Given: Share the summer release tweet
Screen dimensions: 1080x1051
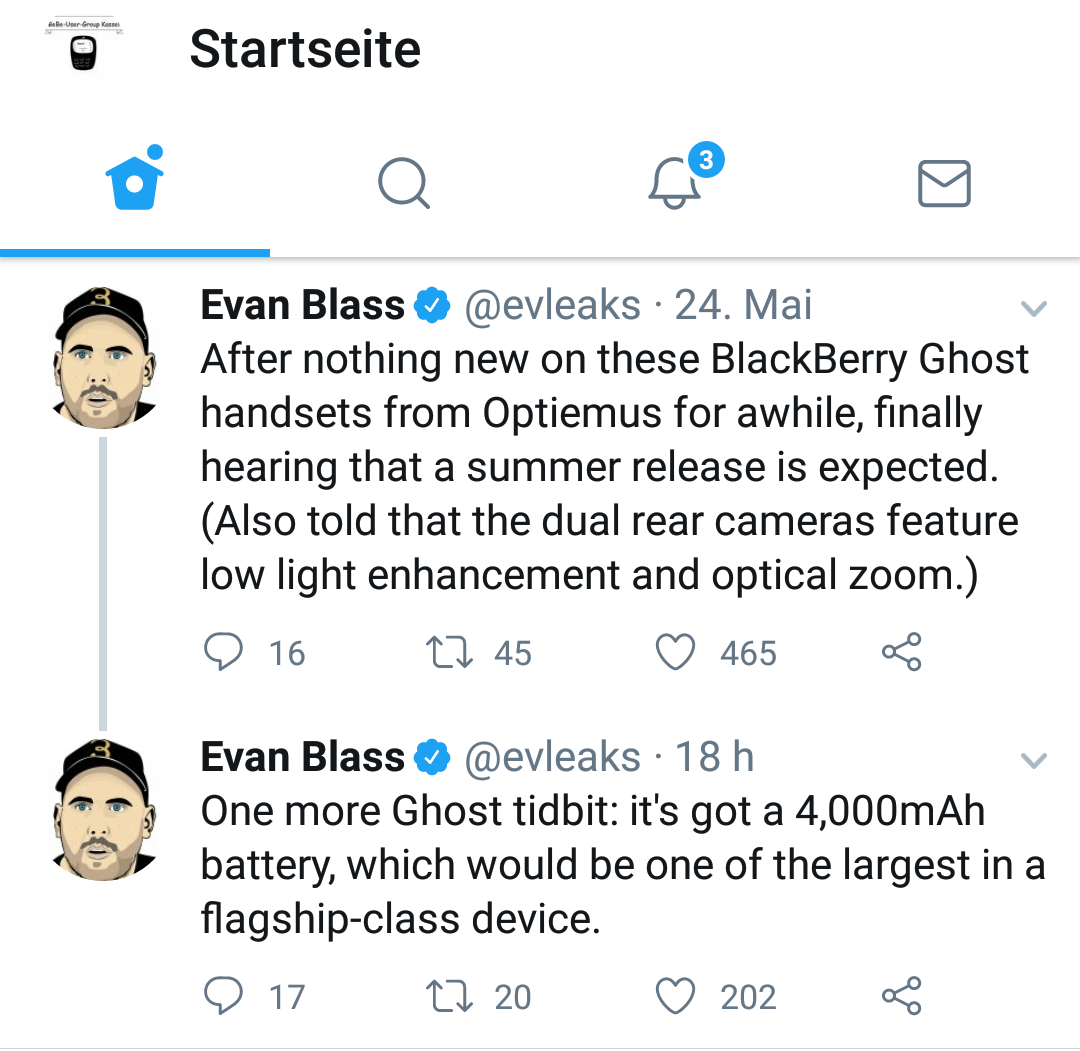Looking at the screenshot, I should click(x=901, y=653).
